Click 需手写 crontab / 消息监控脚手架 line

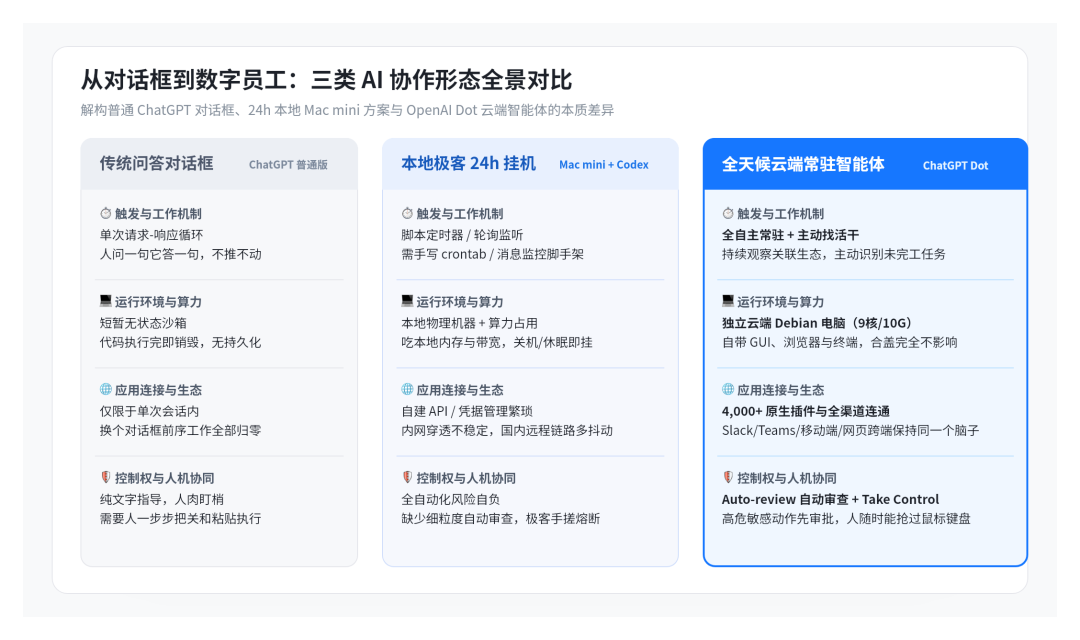click(x=492, y=254)
